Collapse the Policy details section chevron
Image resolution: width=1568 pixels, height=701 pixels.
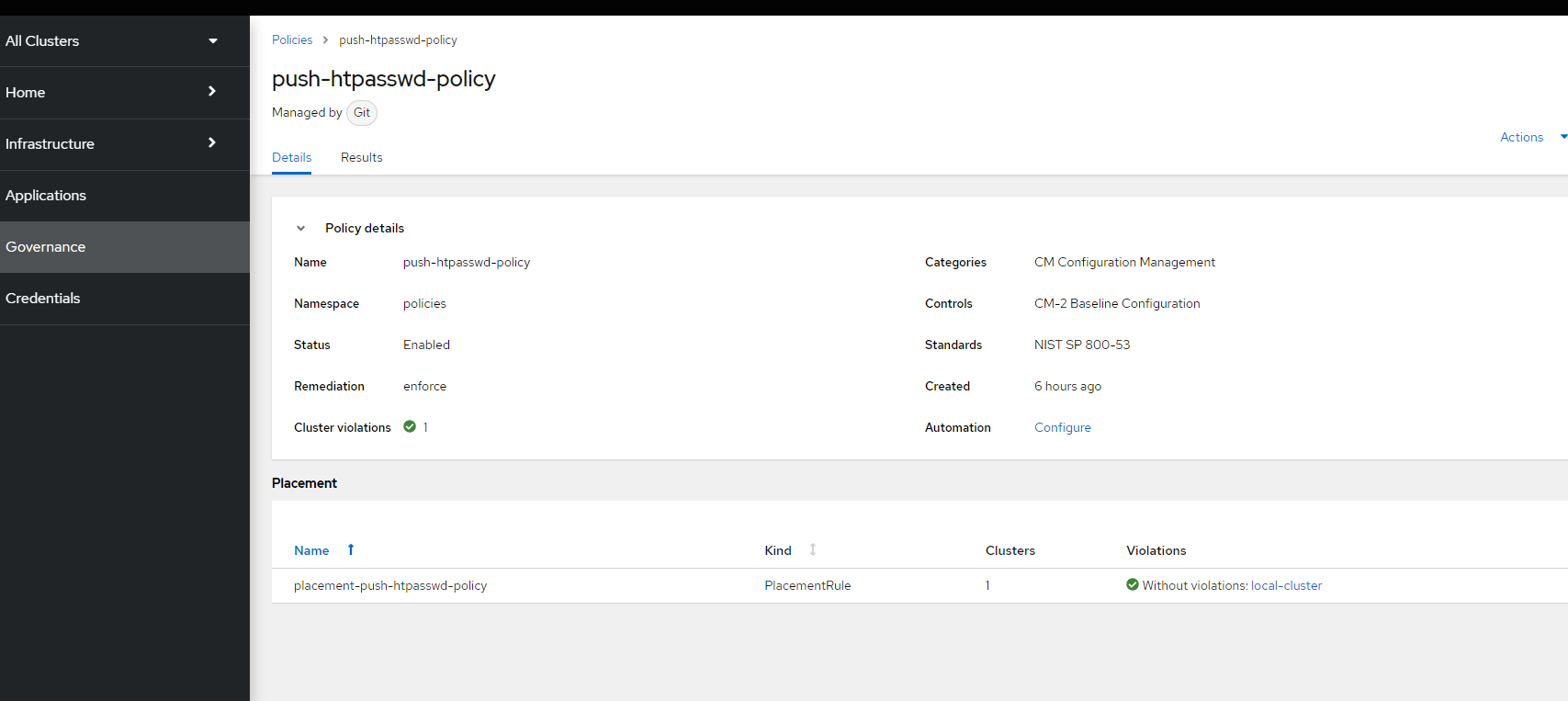300,228
